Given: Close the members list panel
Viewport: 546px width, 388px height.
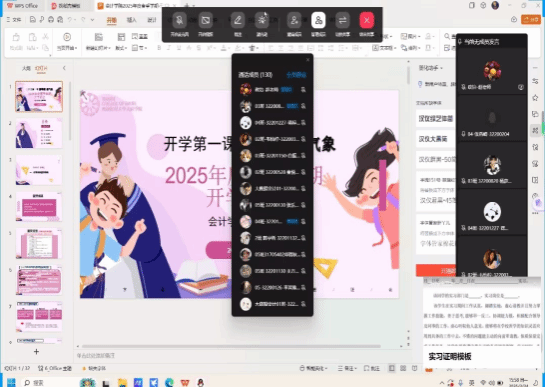Looking at the screenshot, I should 307,60.
